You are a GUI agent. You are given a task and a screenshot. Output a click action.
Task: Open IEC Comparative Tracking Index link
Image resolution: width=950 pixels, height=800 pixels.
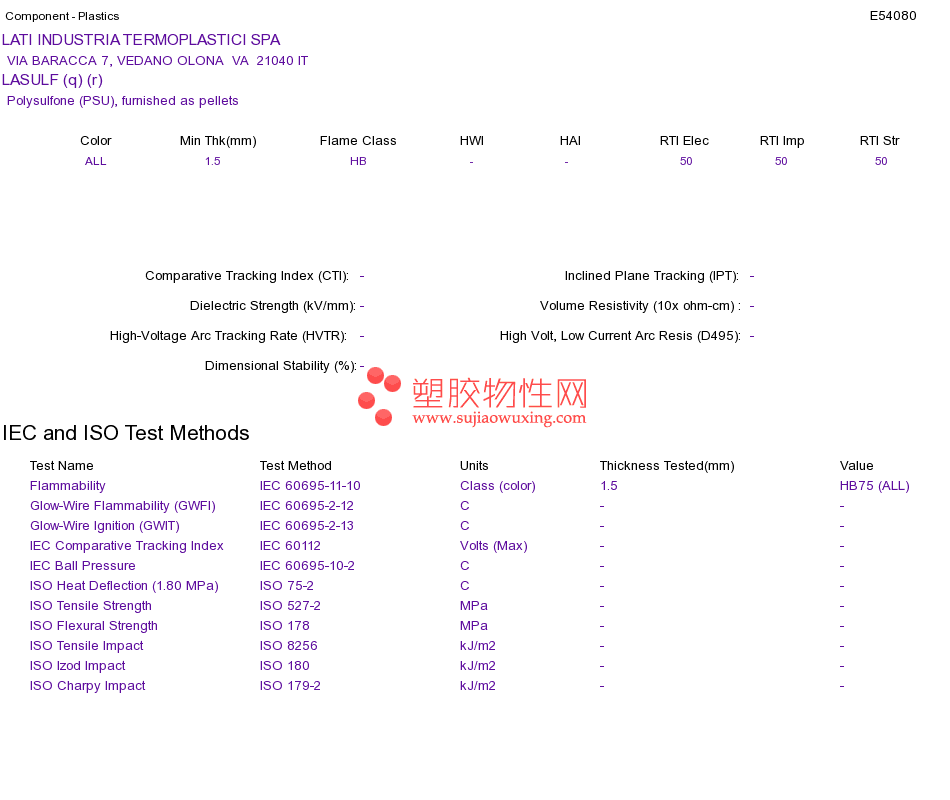(127, 546)
